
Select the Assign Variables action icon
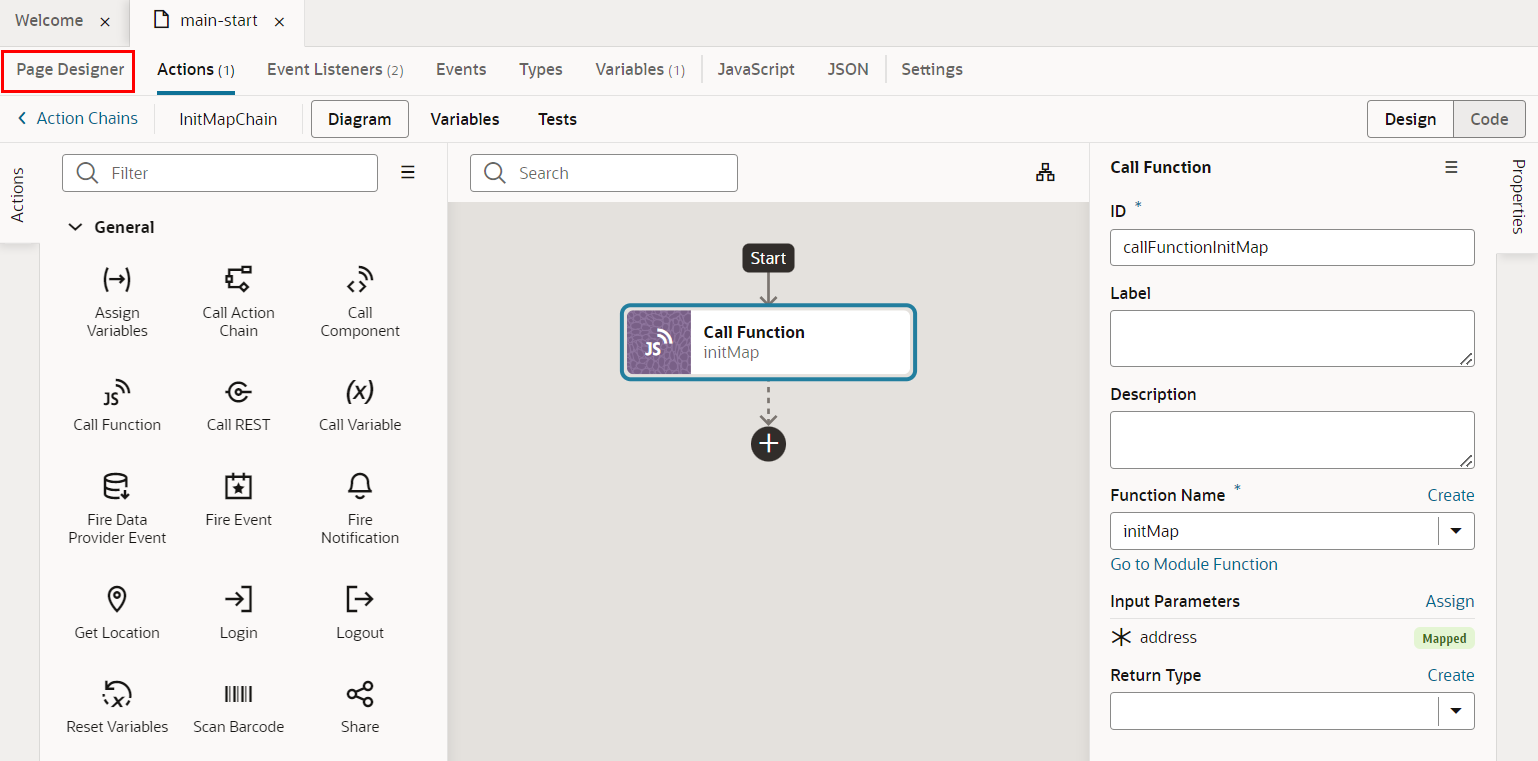117,279
